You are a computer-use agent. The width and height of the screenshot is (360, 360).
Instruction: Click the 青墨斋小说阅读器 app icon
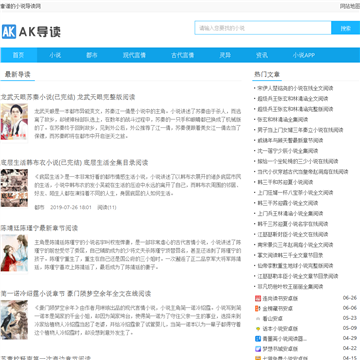(258, 339)
